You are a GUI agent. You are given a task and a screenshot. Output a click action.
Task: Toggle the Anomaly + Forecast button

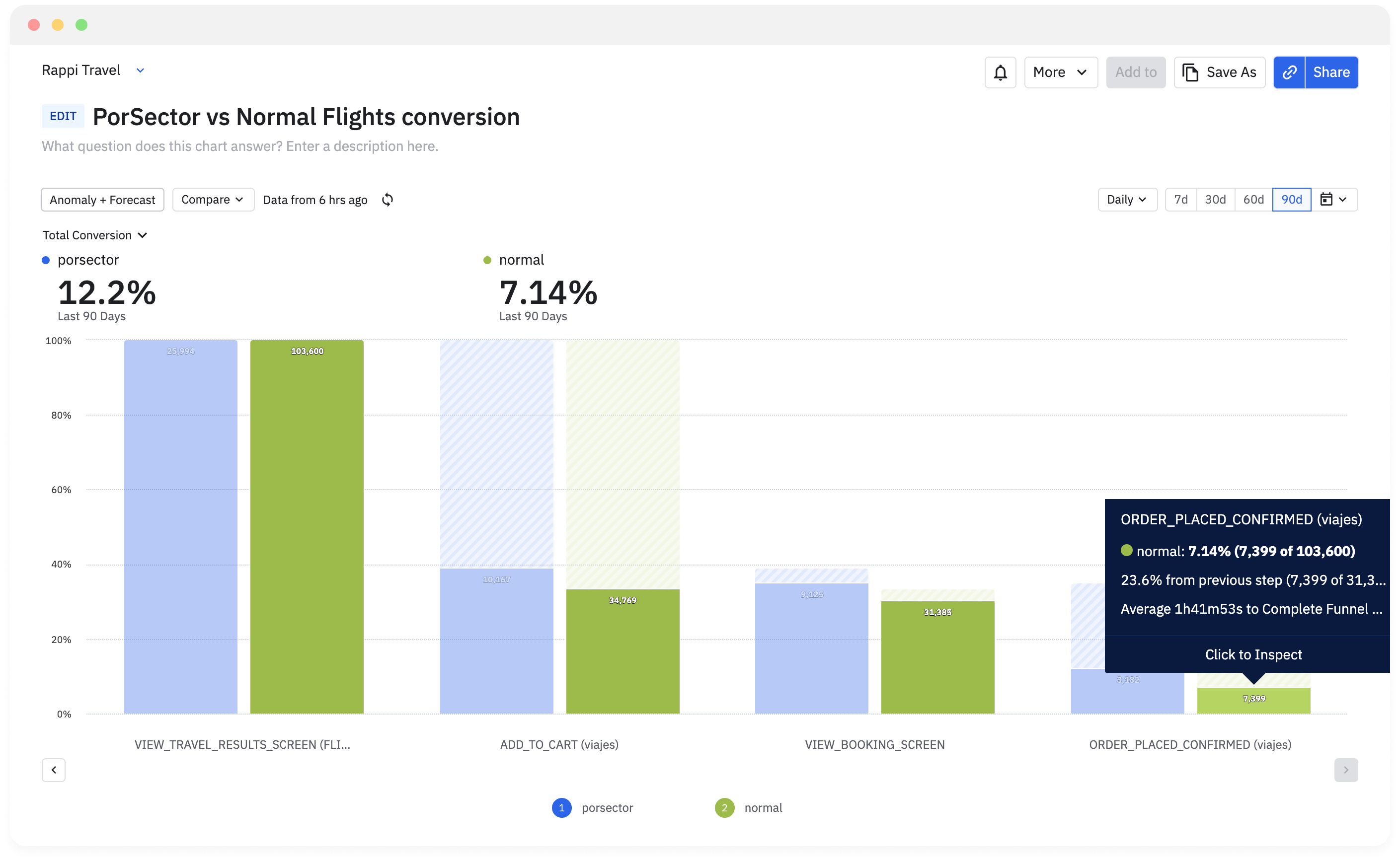102,200
